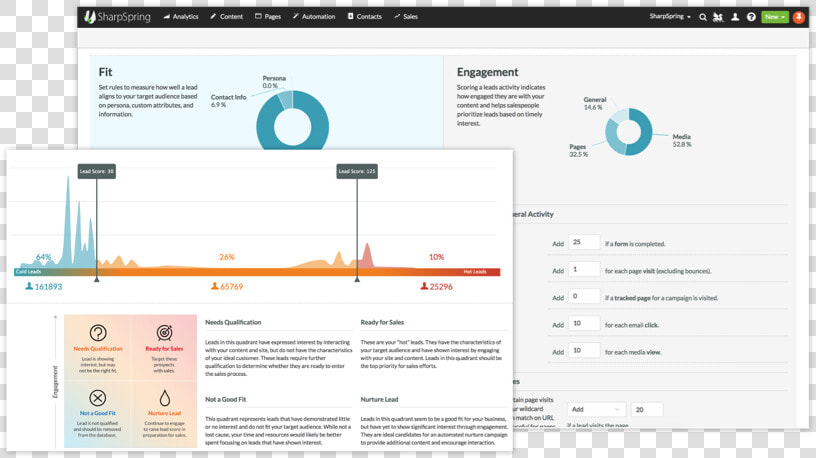
Task: Click the media view score field
Action: point(584,350)
